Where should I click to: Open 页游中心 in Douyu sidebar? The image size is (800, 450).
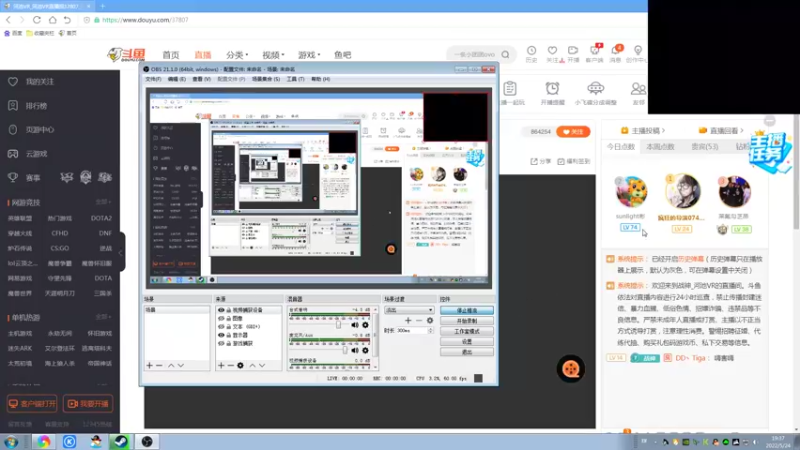point(39,130)
